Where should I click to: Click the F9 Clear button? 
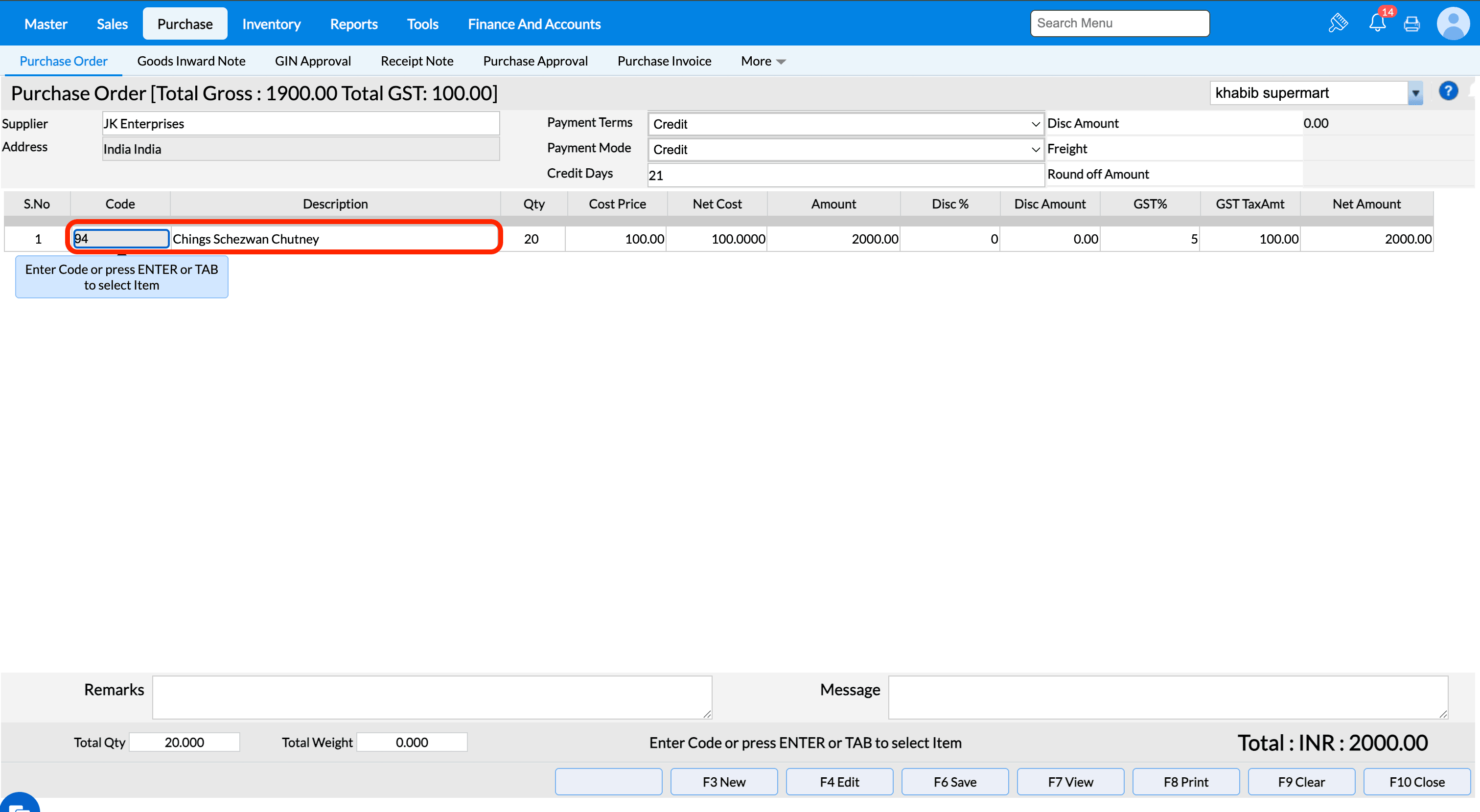[x=1301, y=782]
